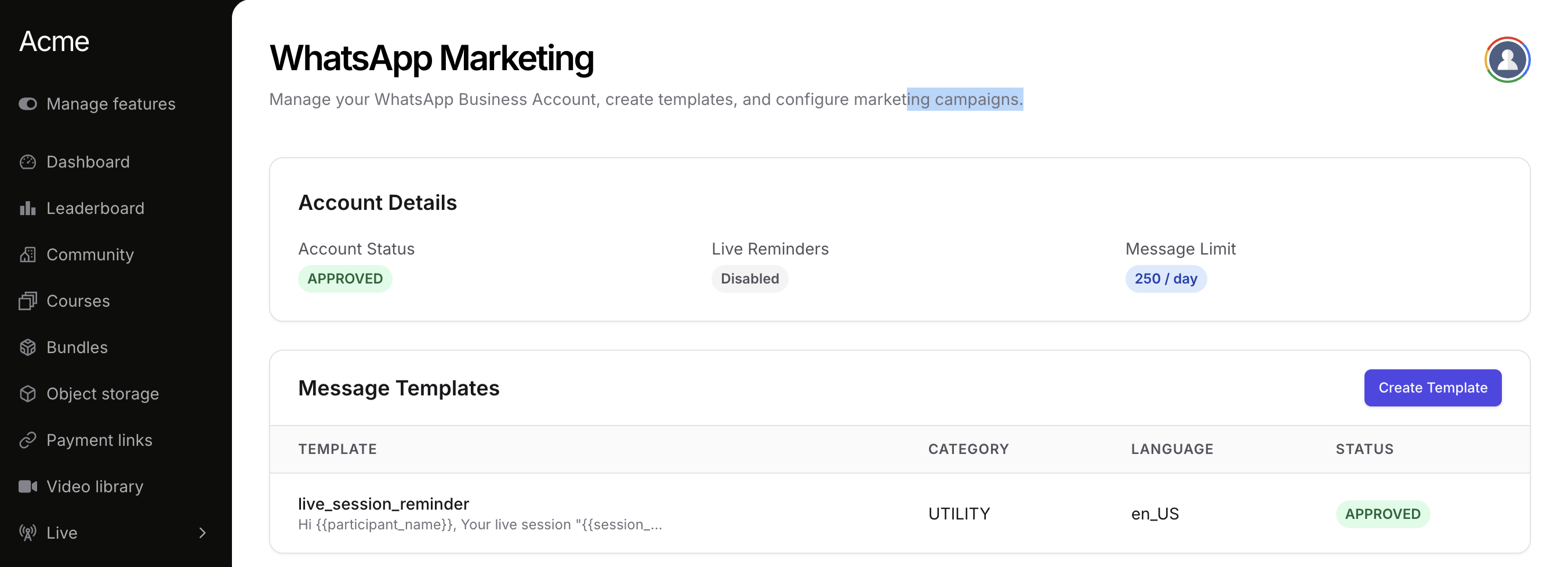Click the Disabled Live Reminders badge
The image size is (1568, 567).
click(x=749, y=279)
